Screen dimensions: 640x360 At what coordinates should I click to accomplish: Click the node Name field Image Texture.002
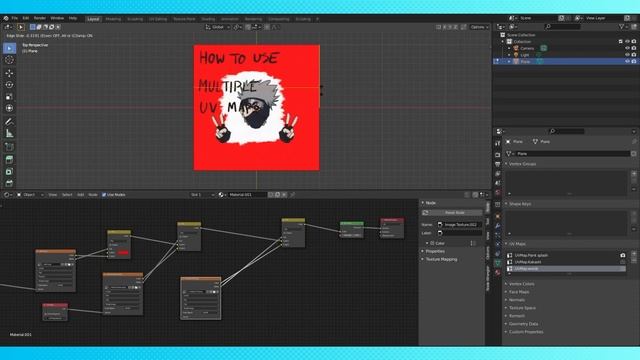click(459, 224)
